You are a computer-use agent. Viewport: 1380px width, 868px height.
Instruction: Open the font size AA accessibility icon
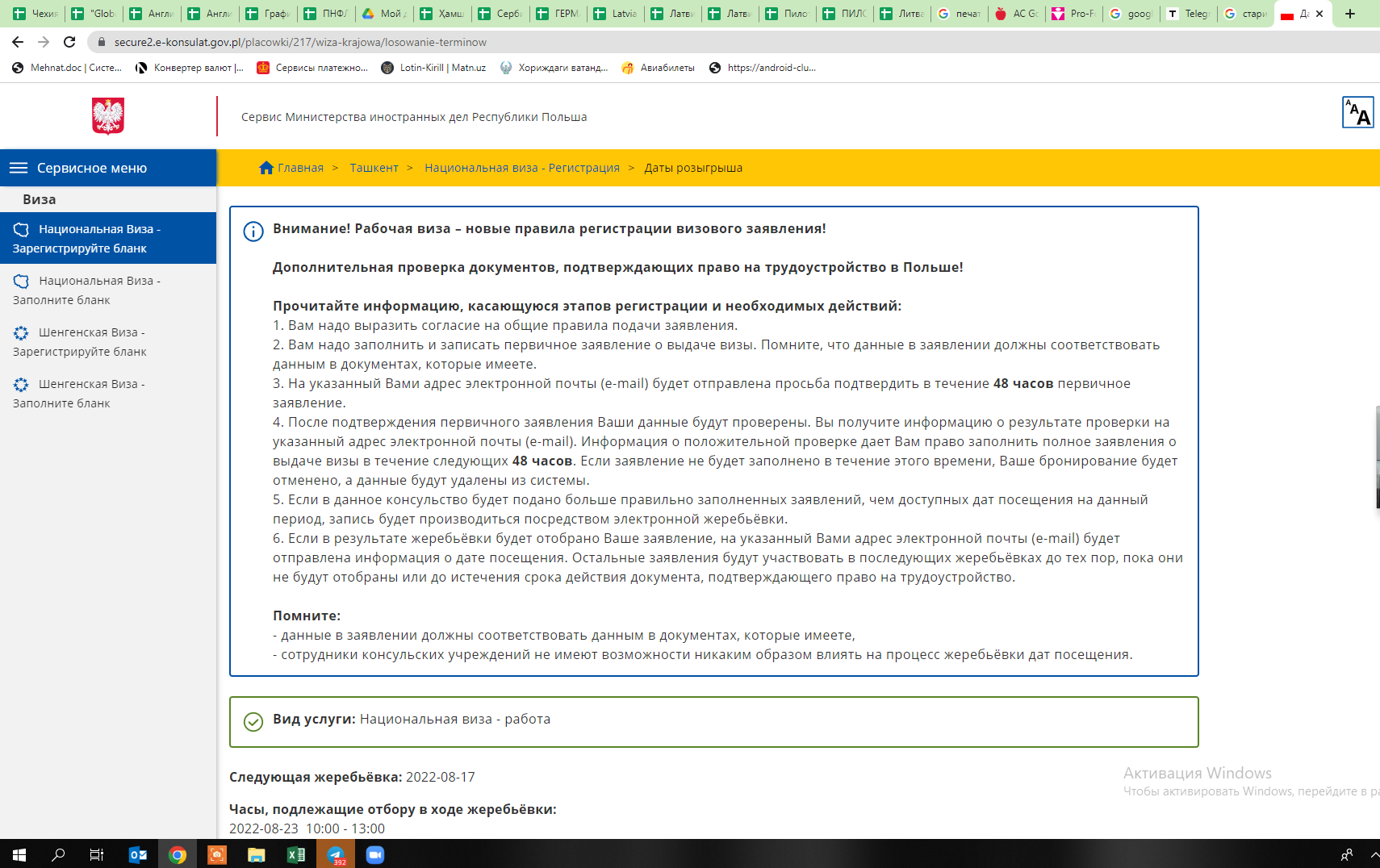click(x=1357, y=113)
